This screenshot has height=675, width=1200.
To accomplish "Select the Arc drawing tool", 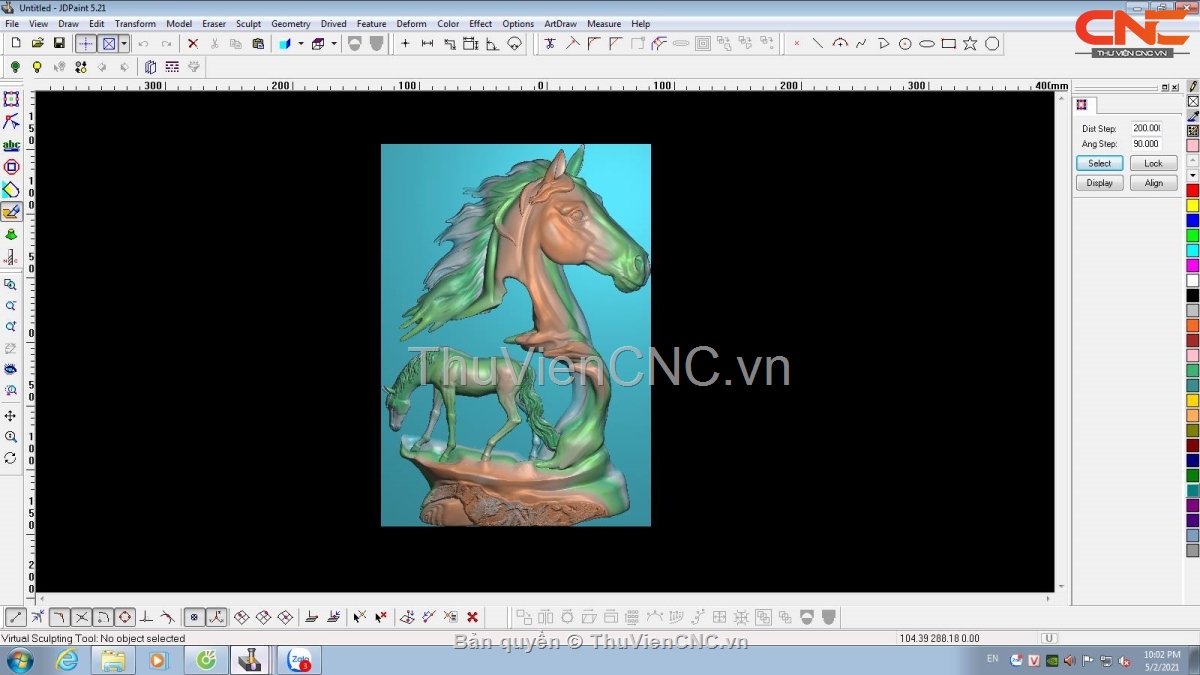I will (x=839, y=44).
